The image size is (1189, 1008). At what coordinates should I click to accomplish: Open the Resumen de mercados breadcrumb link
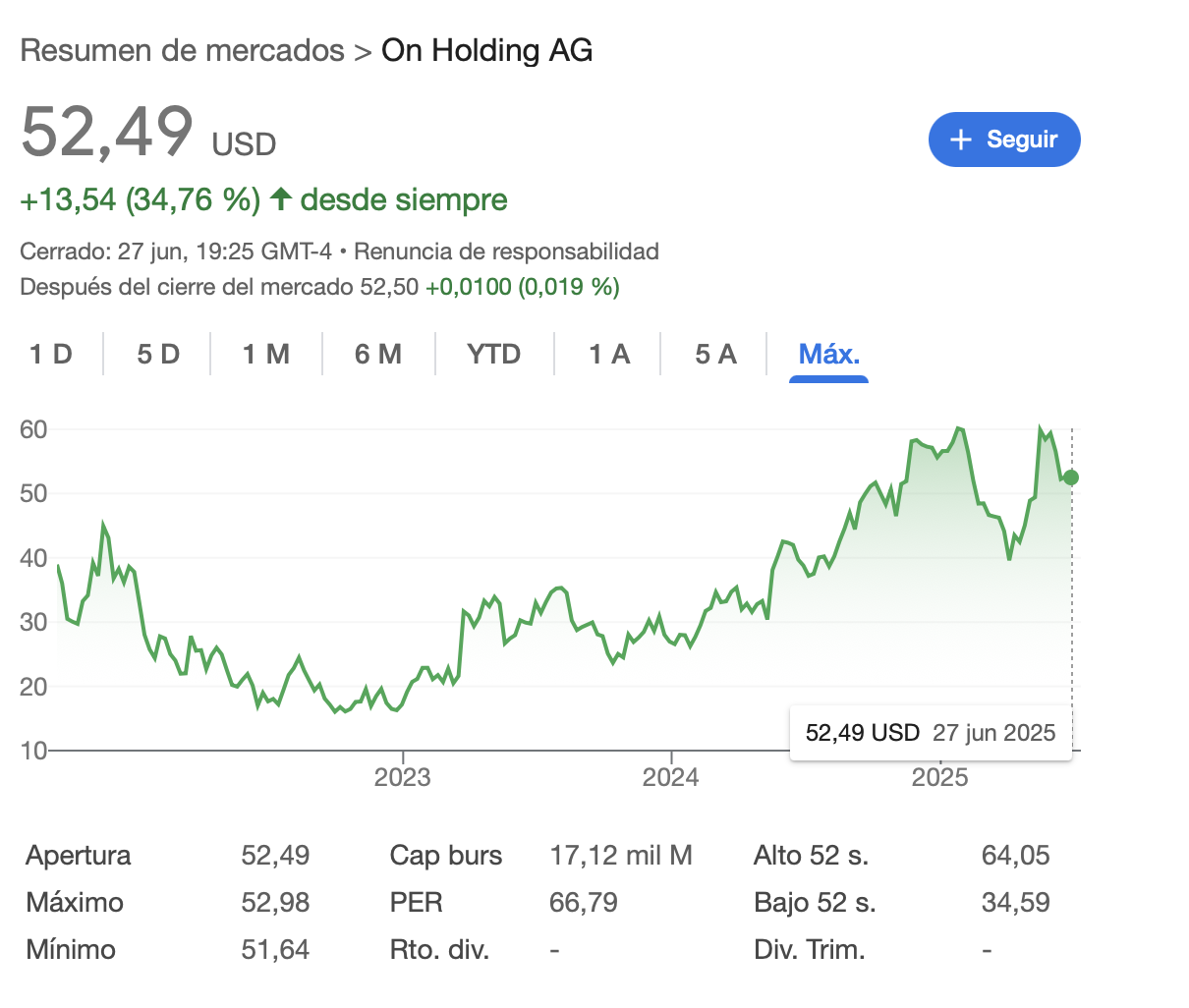183,50
